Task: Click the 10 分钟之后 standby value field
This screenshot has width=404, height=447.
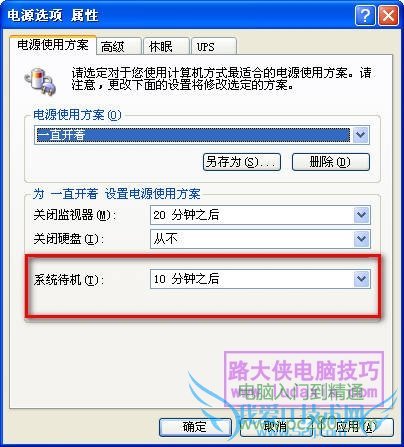Action: point(252,279)
